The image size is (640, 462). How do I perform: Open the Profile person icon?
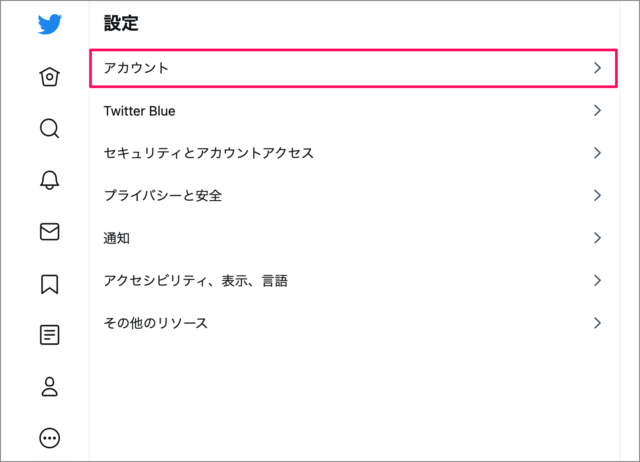tap(49, 387)
